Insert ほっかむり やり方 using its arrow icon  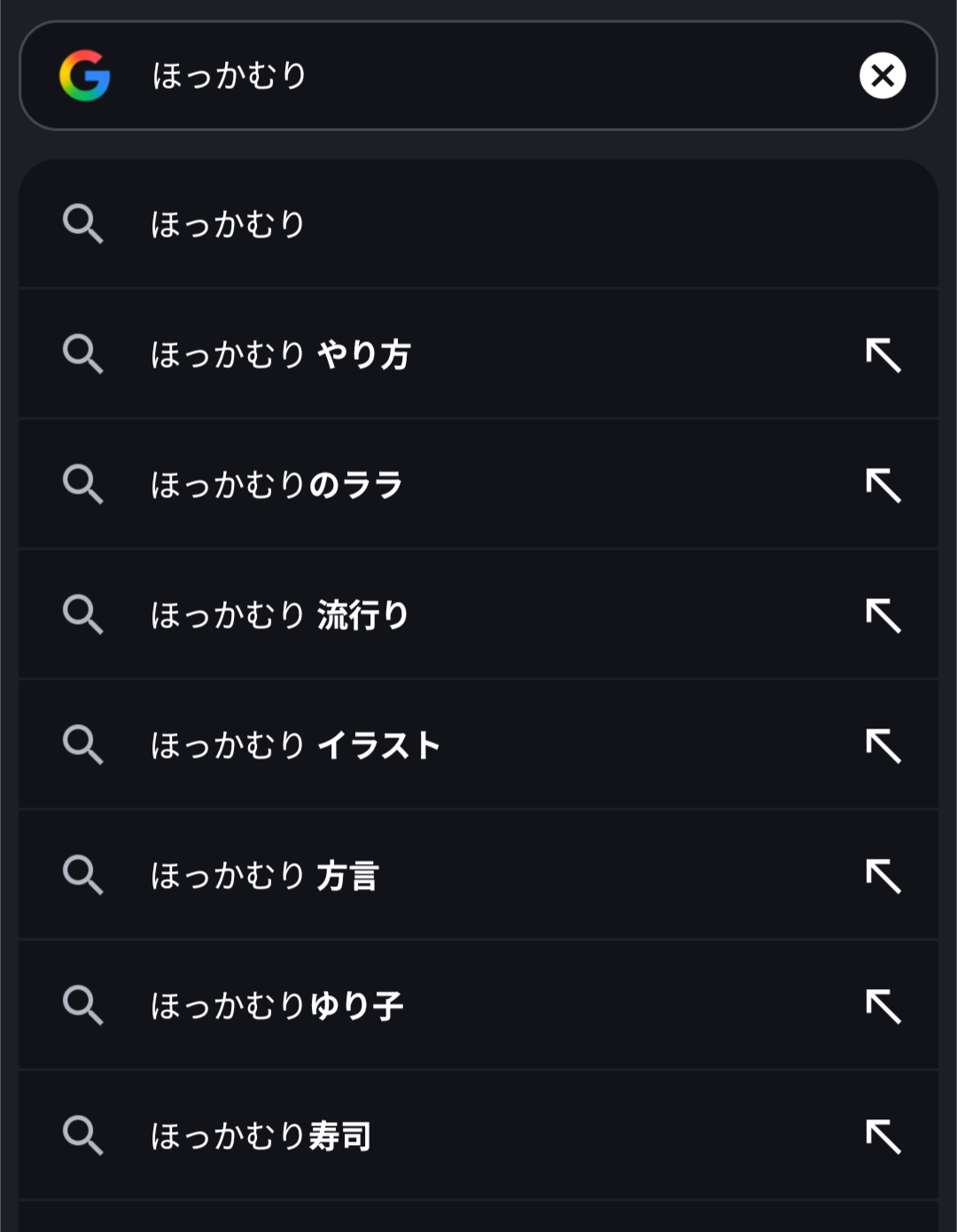point(883,355)
